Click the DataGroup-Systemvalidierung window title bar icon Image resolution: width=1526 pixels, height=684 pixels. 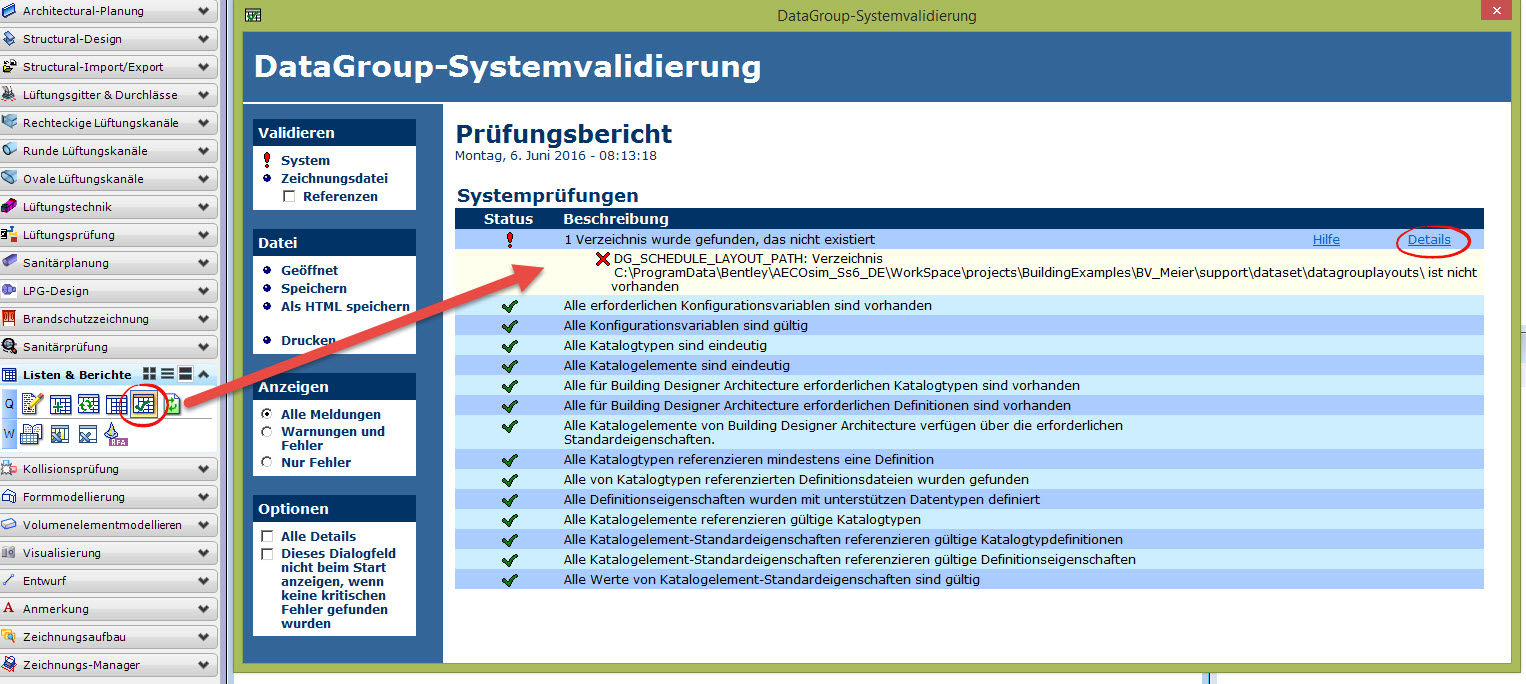point(253,15)
